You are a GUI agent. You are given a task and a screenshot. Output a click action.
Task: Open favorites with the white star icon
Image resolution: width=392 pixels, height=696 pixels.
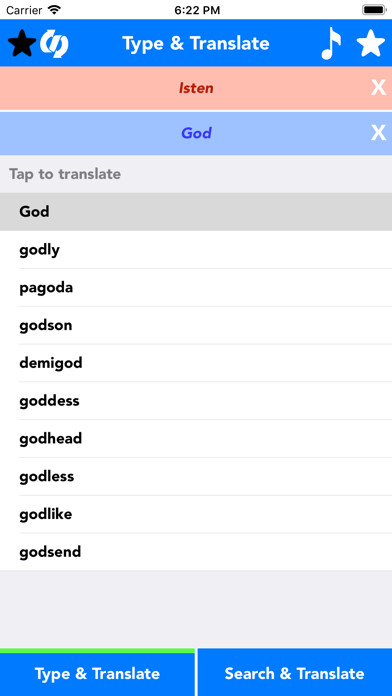pos(371,43)
